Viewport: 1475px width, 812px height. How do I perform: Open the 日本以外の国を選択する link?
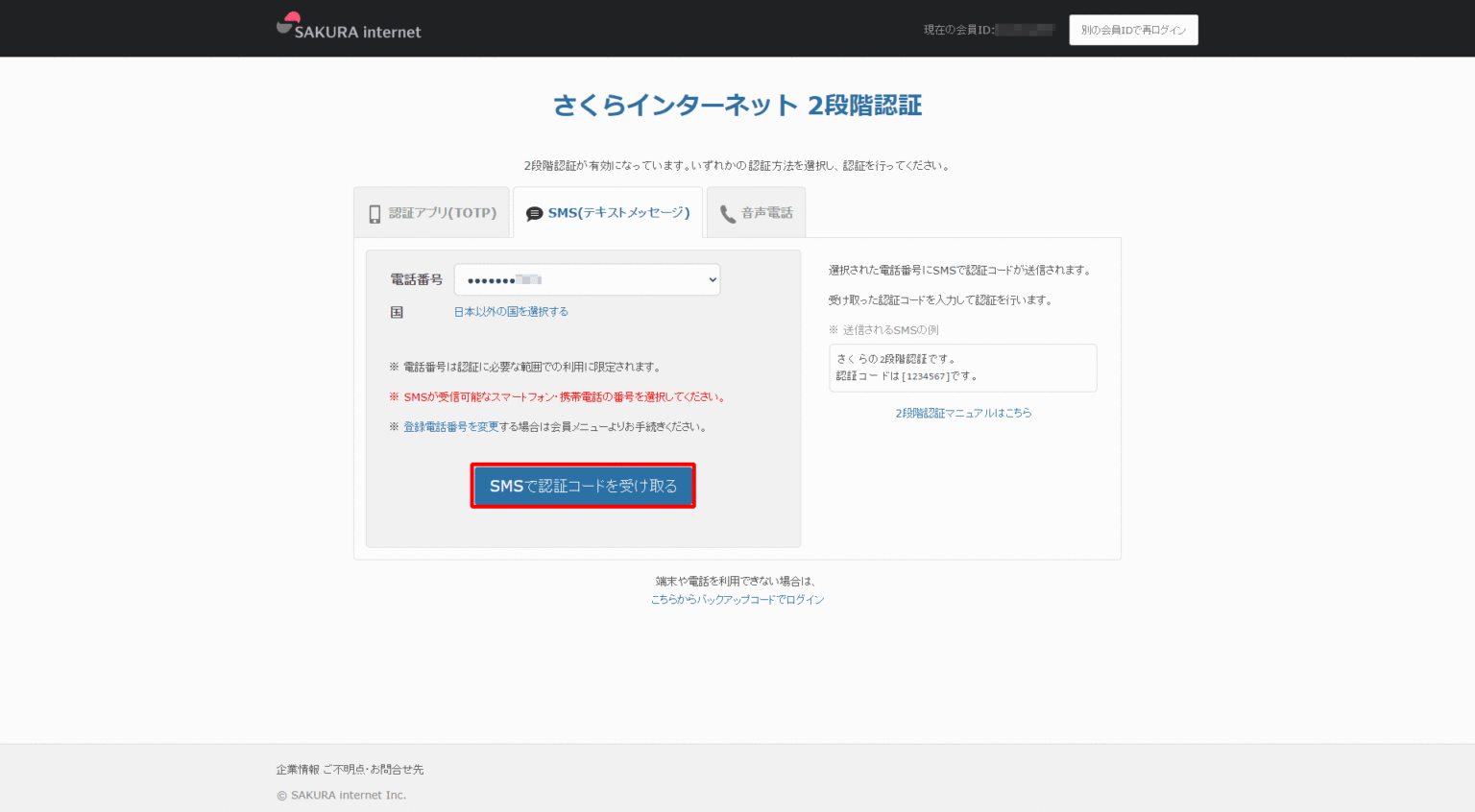tap(511, 311)
